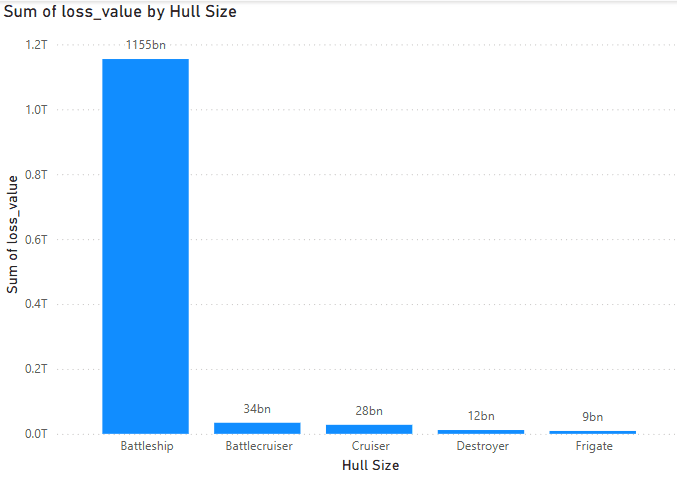
Task: Select the 9bn data label
Action: pos(592,417)
